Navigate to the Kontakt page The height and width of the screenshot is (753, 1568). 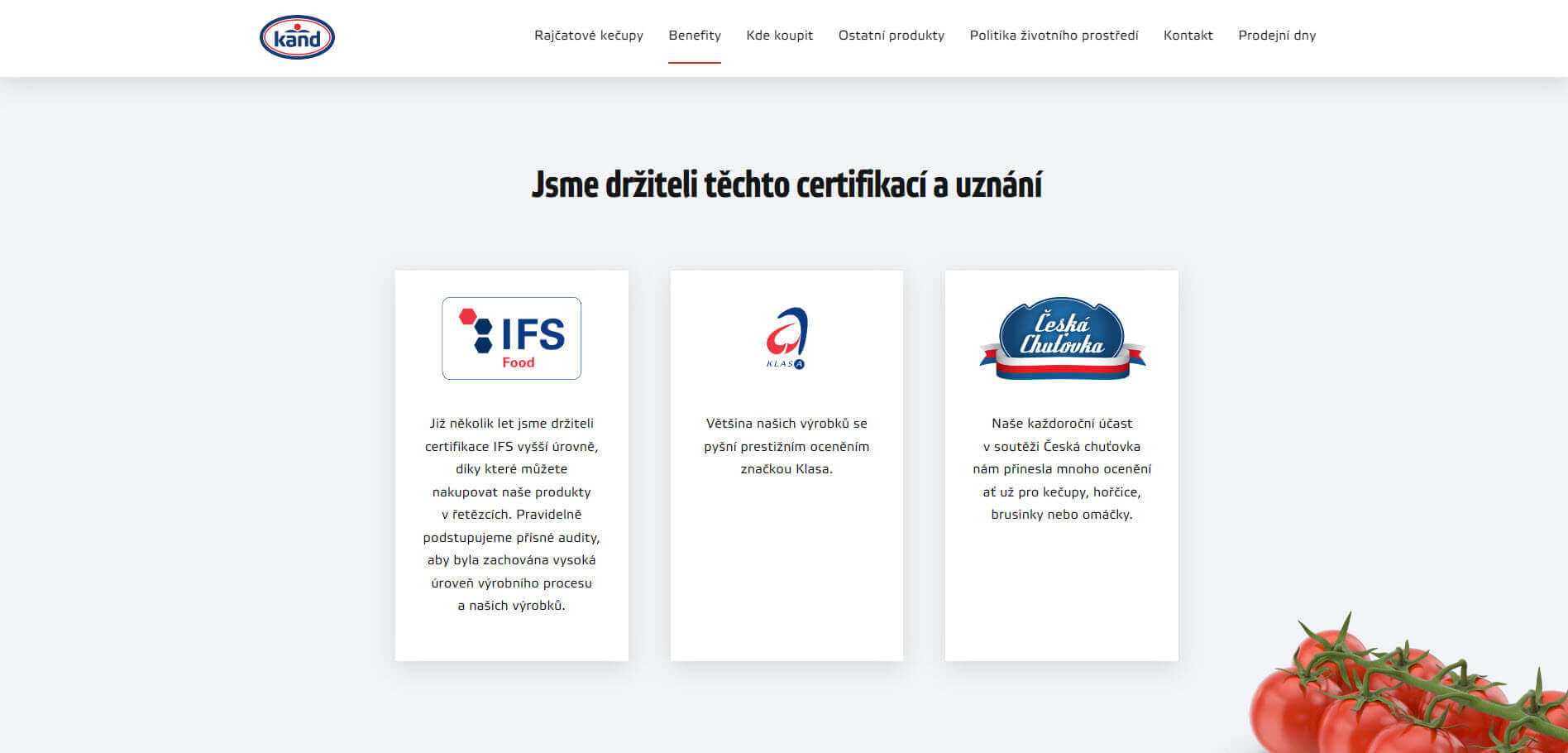coord(1188,36)
